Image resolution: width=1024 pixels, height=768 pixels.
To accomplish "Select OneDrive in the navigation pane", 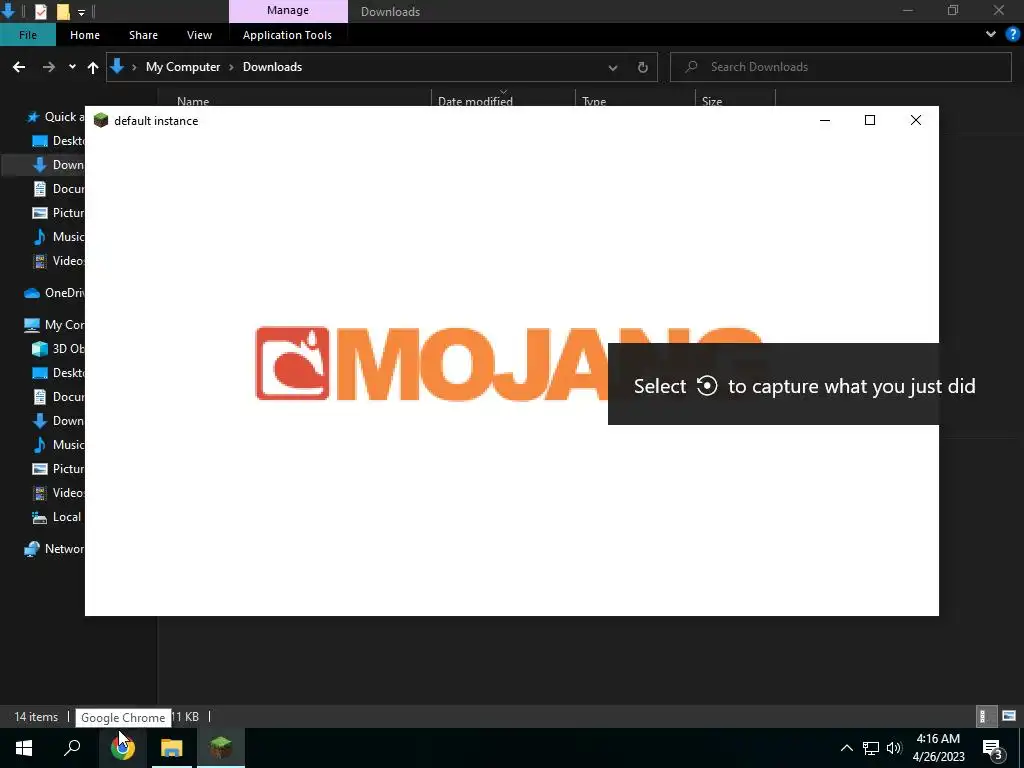I will (55, 293).
